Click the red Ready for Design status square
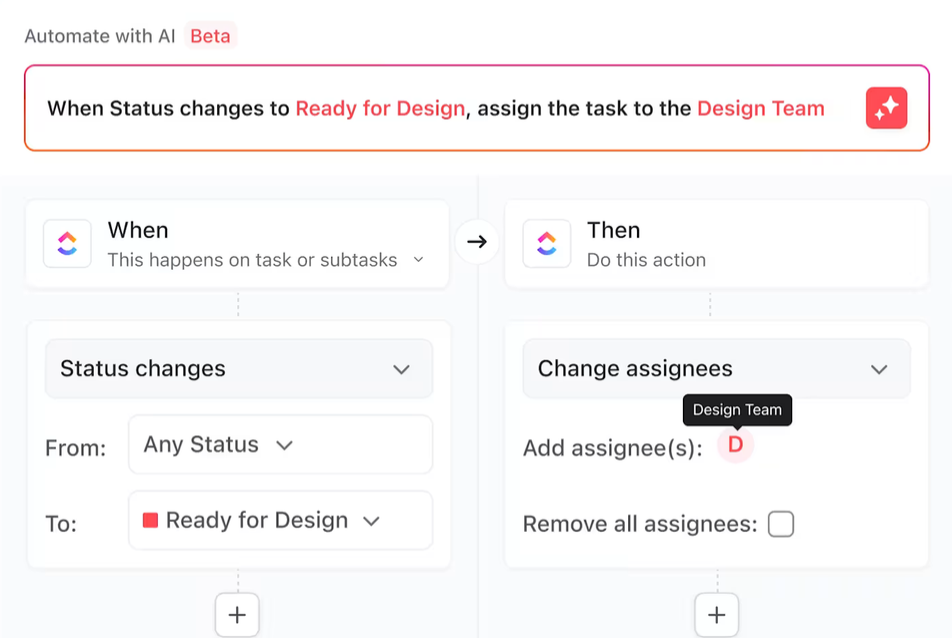 coord(151,520)
